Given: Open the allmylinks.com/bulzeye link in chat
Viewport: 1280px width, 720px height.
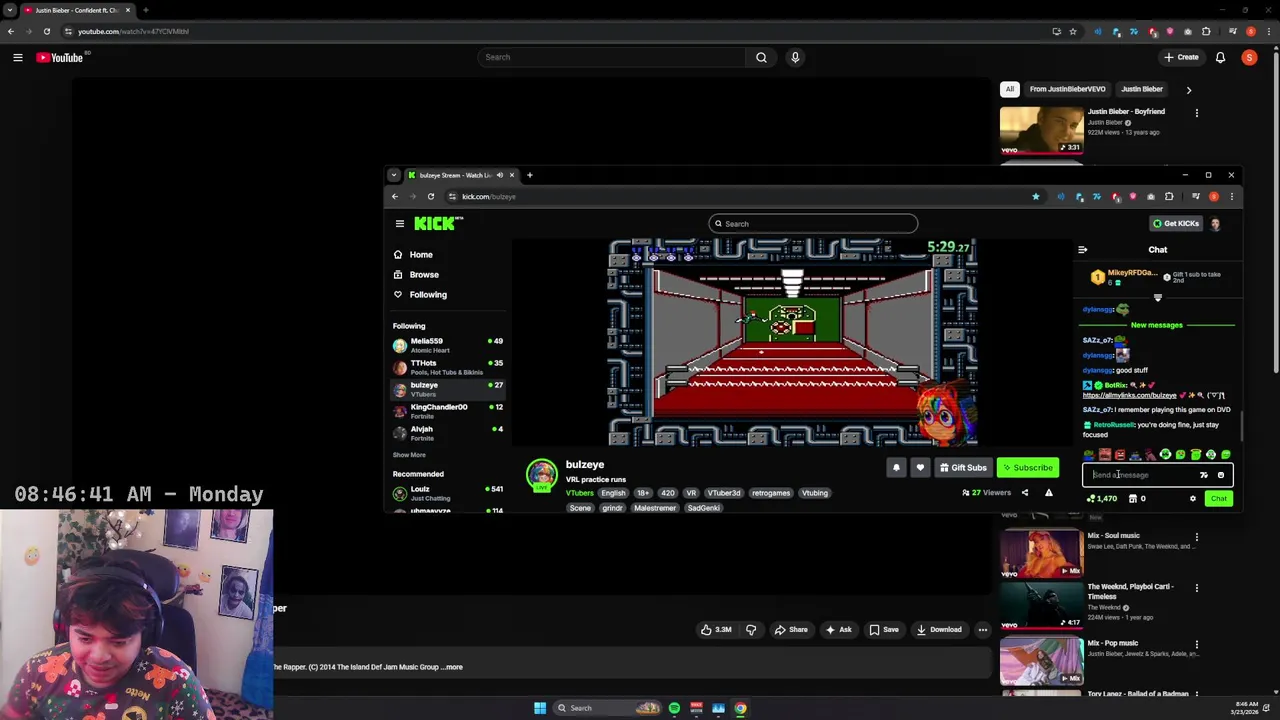Looking at the screenshot, I should point(1129,396).
